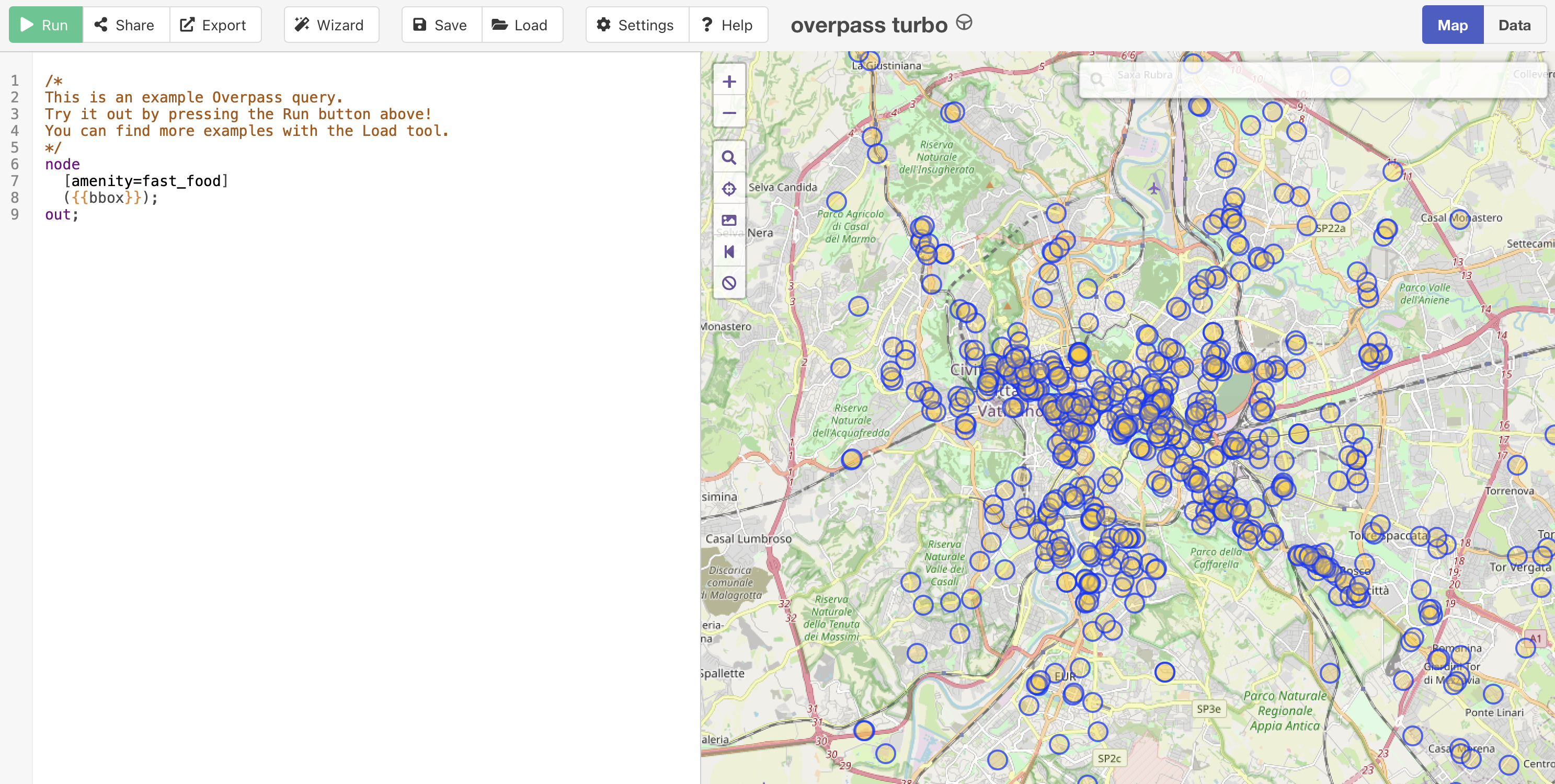
Task: Toggle the wide map view arrow icon
Action: [x=728, y=252]
